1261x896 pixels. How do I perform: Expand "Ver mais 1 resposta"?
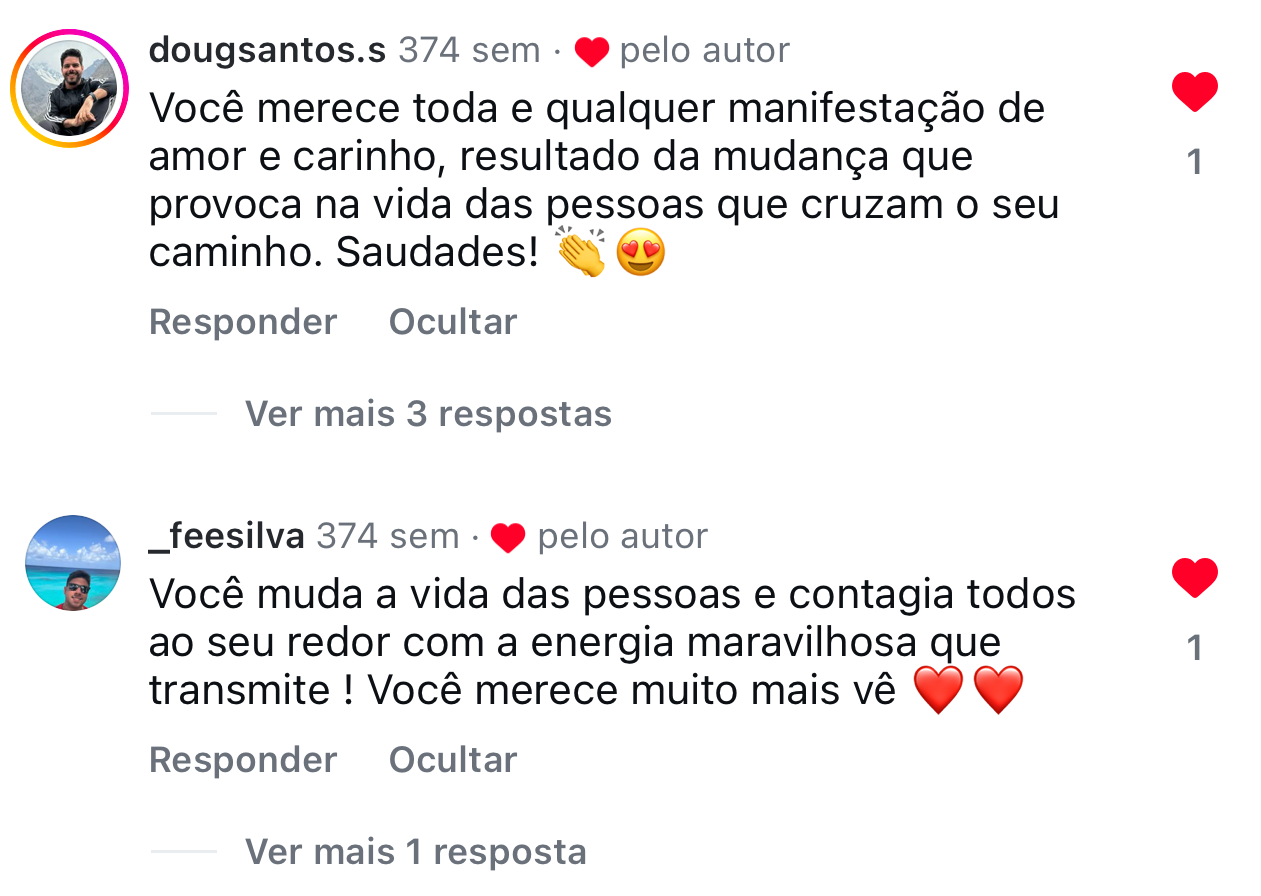click(415, 852)
